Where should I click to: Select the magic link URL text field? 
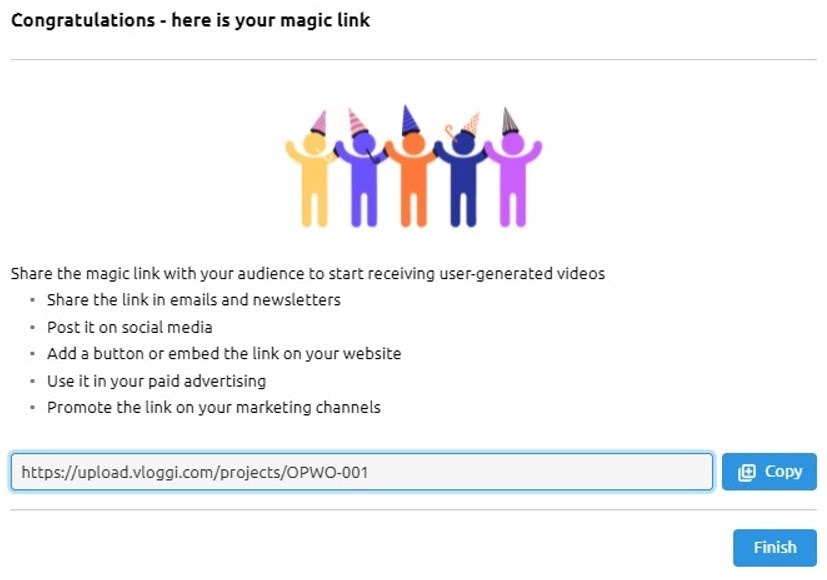360,471
